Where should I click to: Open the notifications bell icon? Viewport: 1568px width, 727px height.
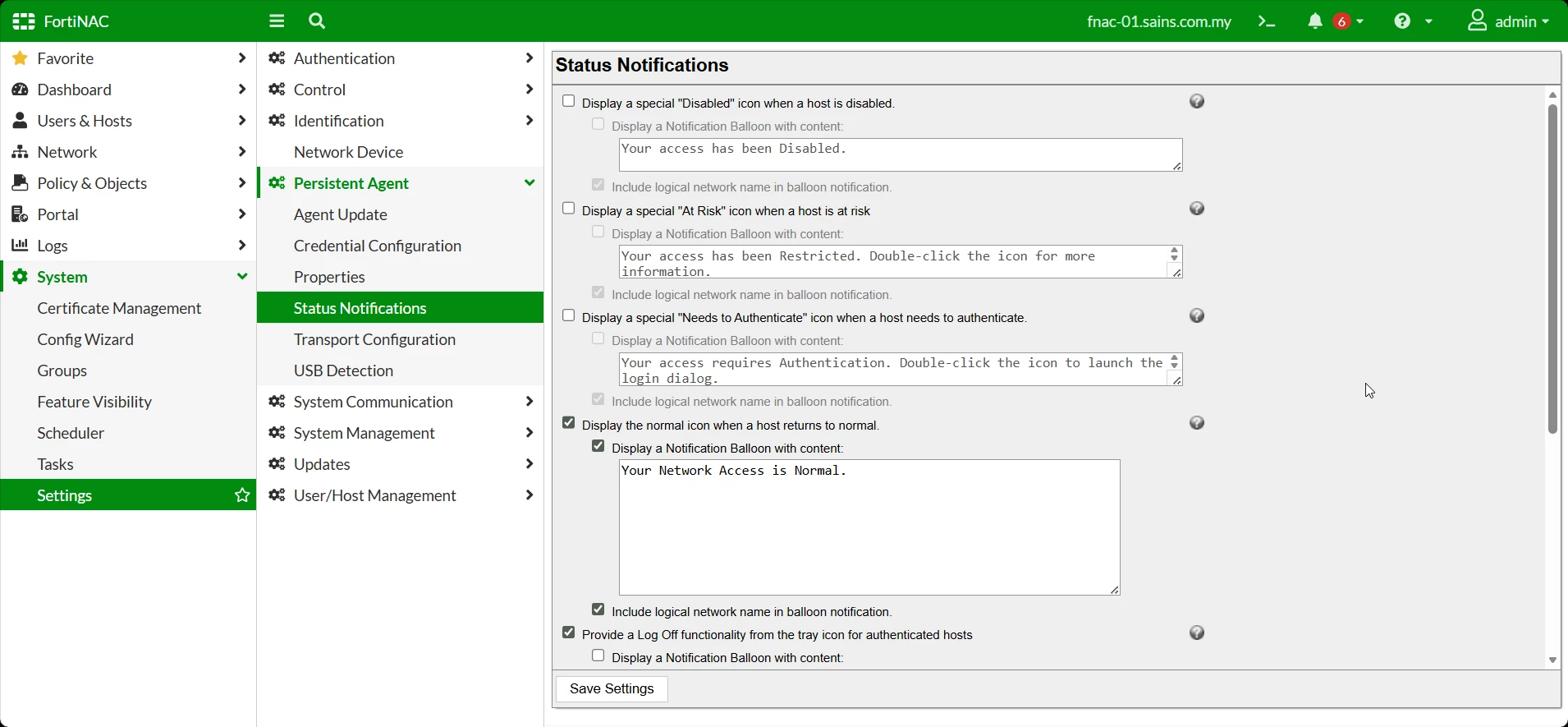click(x=1315, y=21)
